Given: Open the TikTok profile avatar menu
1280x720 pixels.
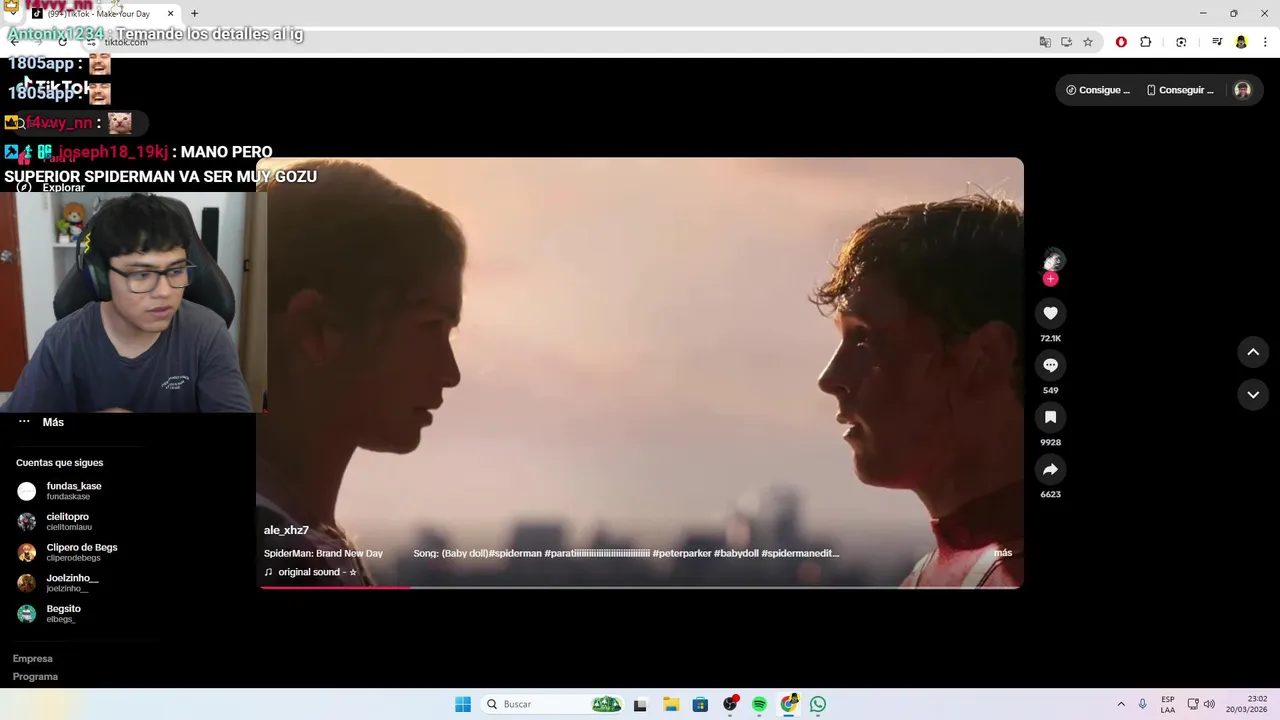Looking at the screenshot, I should pos(1242,90).
